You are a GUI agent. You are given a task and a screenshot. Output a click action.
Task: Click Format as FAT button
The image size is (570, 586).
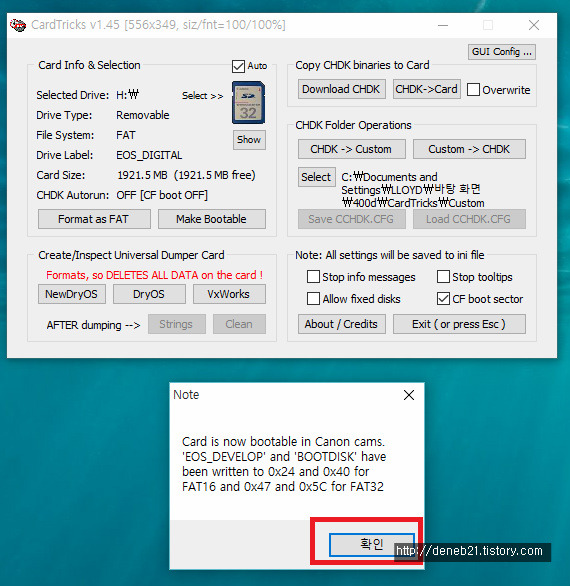click(x=94, y=219)
